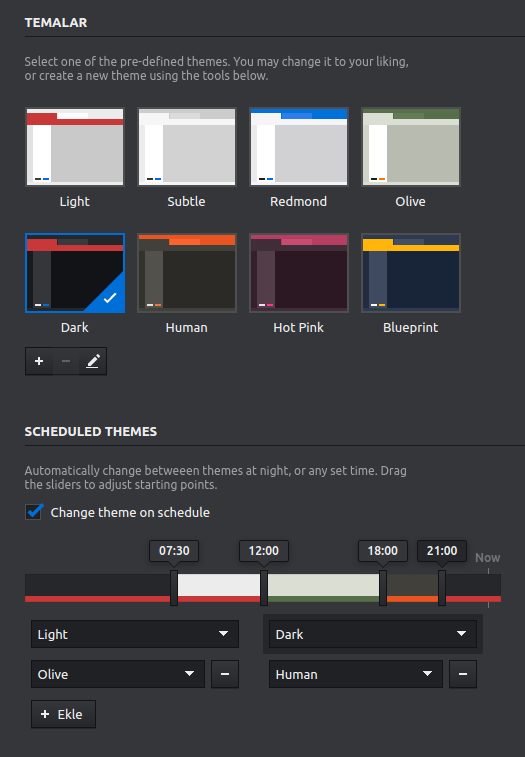
Task: Apply the Blueprint theme
Action: (x=411, y=273)
